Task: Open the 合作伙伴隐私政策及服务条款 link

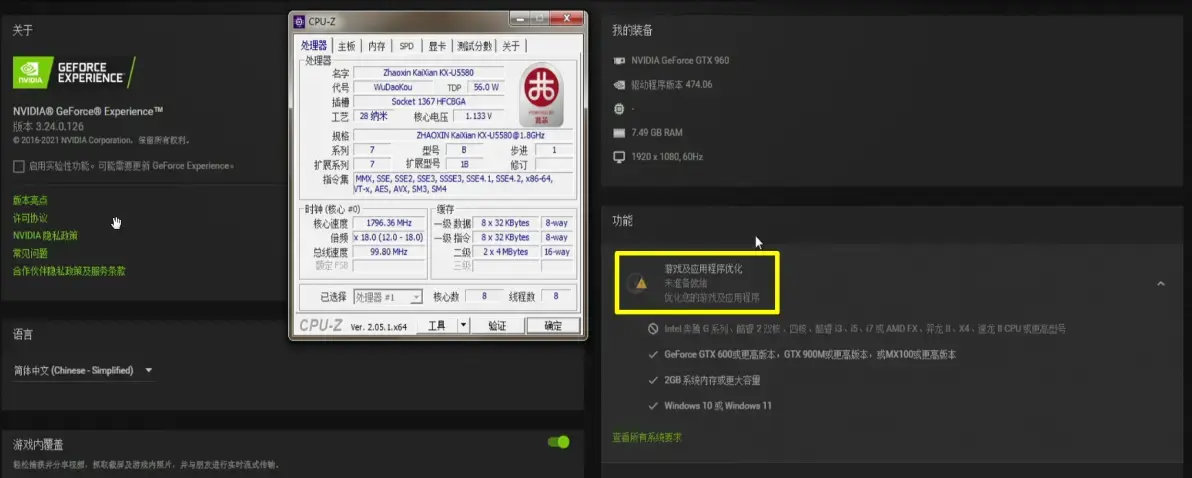Action: pyautogui.click(x=69, y=271)
